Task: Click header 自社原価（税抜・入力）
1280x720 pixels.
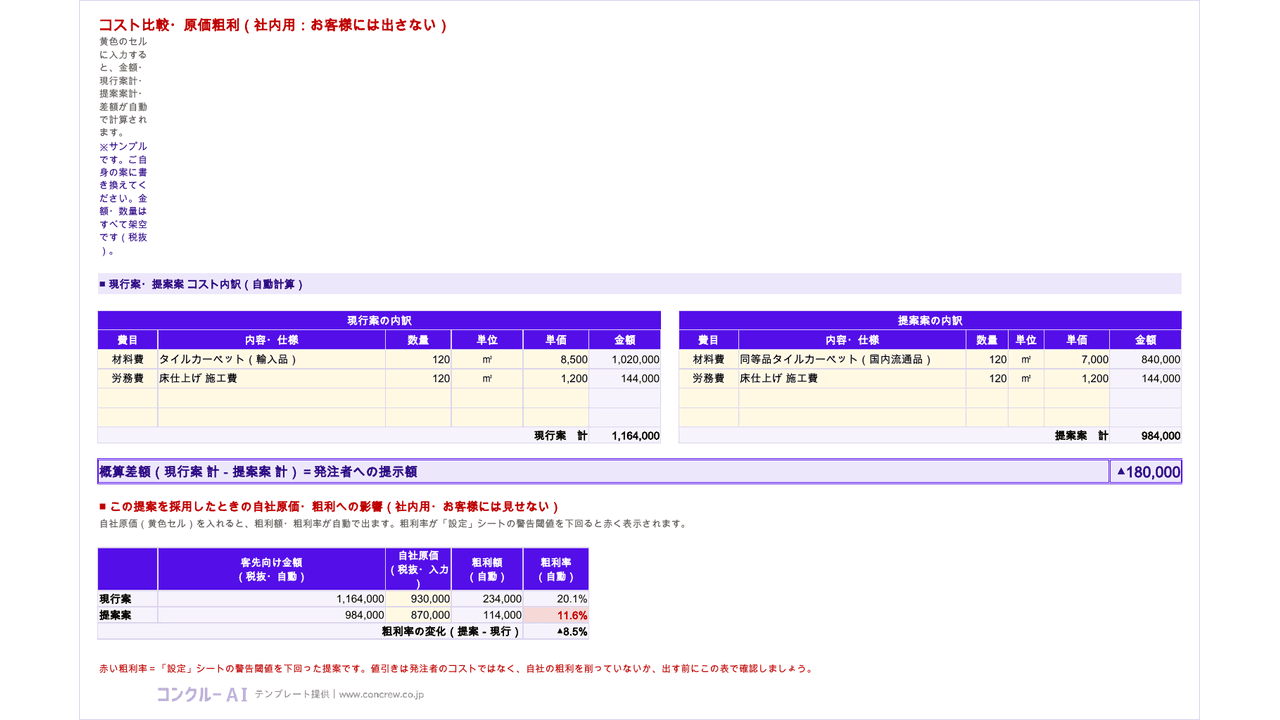Action: click(418, 569)
